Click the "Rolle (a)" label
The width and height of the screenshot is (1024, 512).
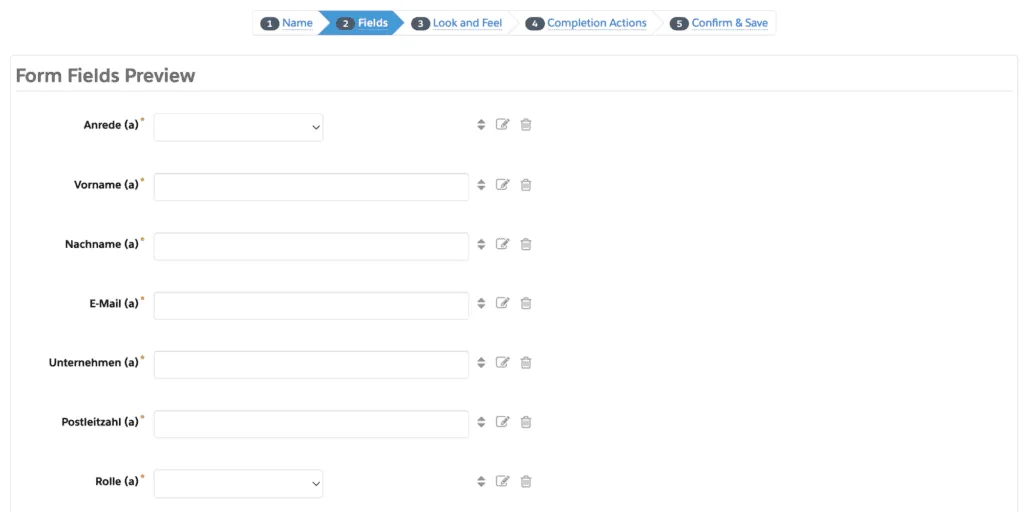(117, 481)
